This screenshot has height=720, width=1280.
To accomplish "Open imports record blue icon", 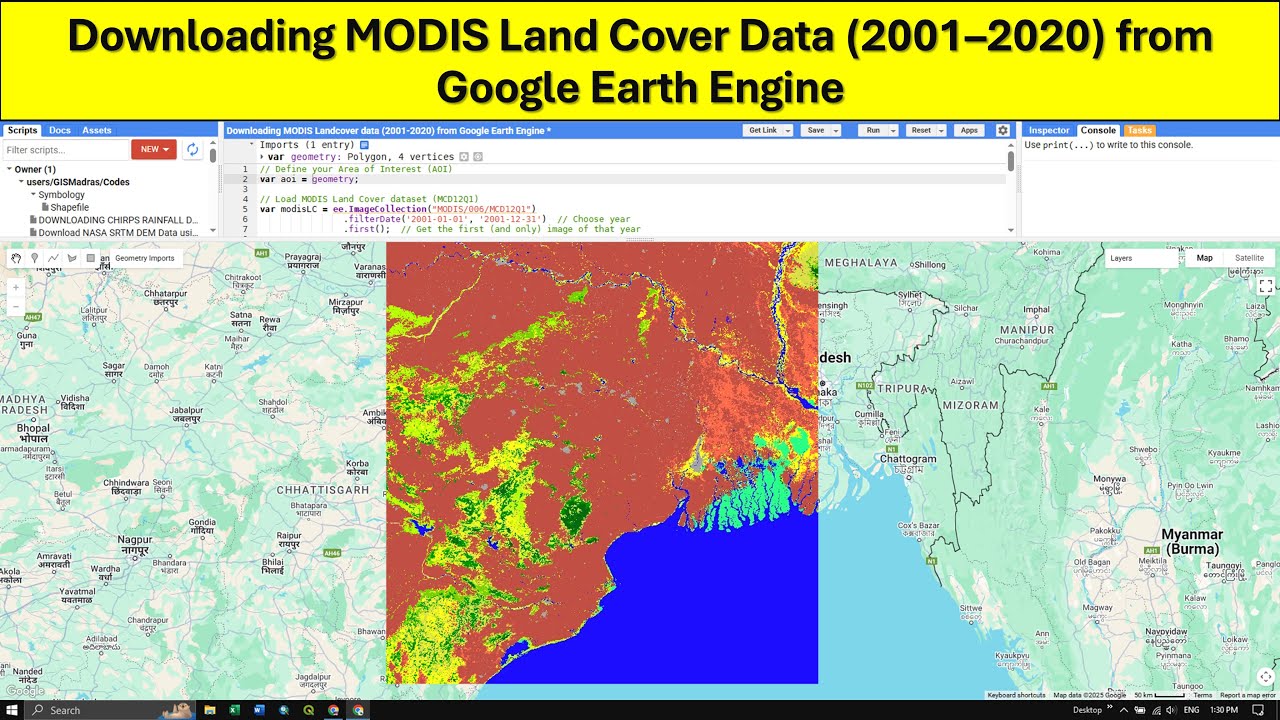I will point(364,145).
